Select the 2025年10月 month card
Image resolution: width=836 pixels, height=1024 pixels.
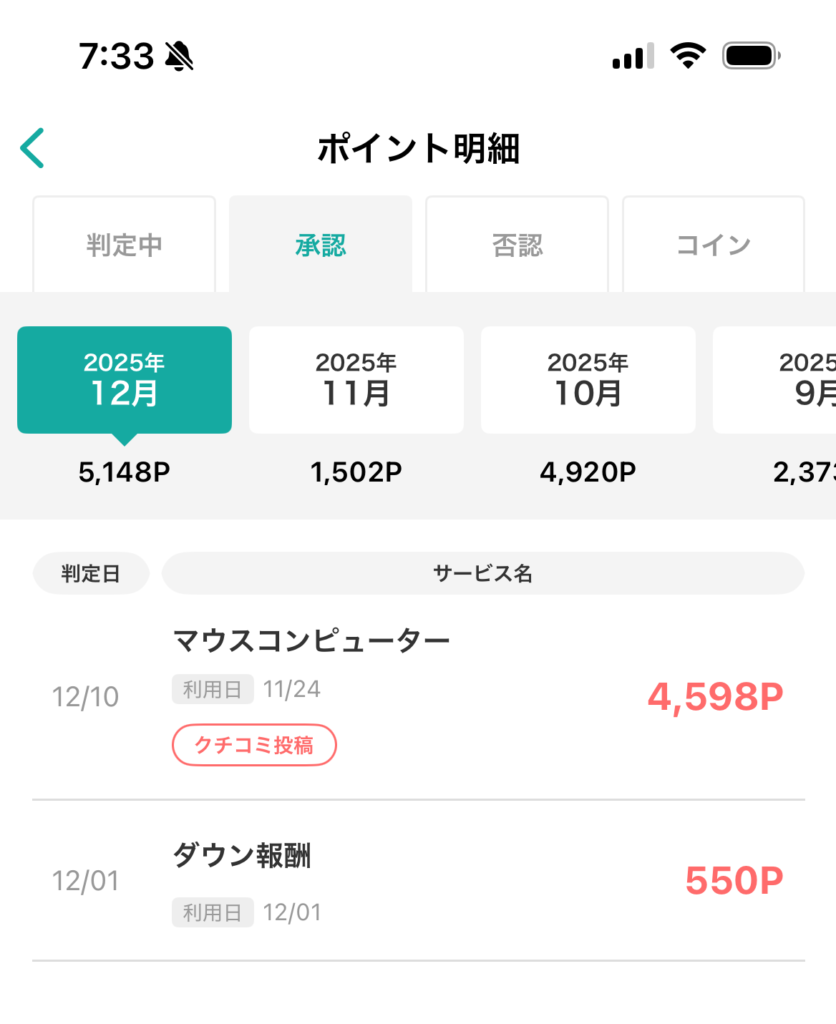point(588,380)
